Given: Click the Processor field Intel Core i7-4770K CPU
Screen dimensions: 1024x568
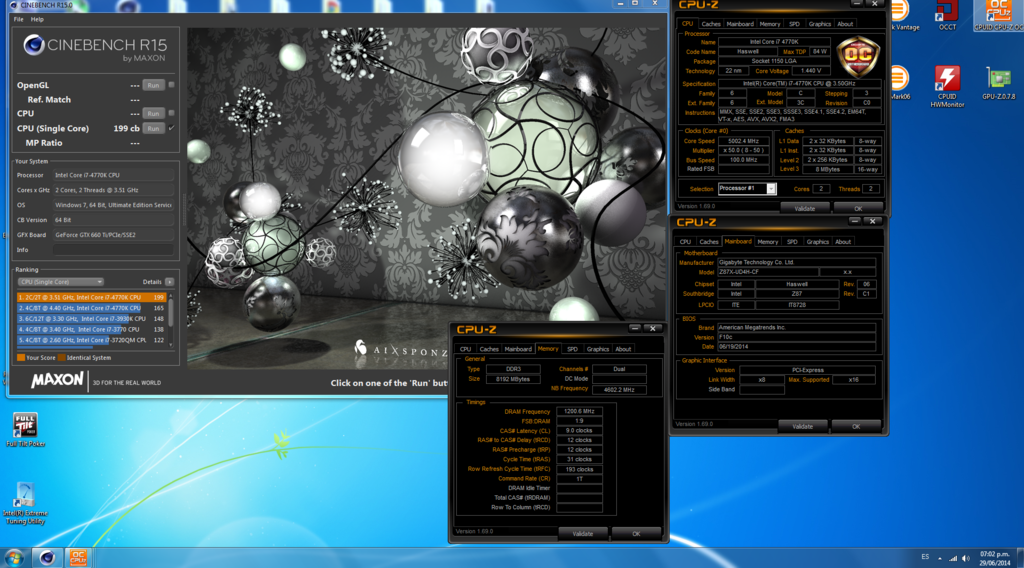Looking at the screenshot, I should [113, 176].
